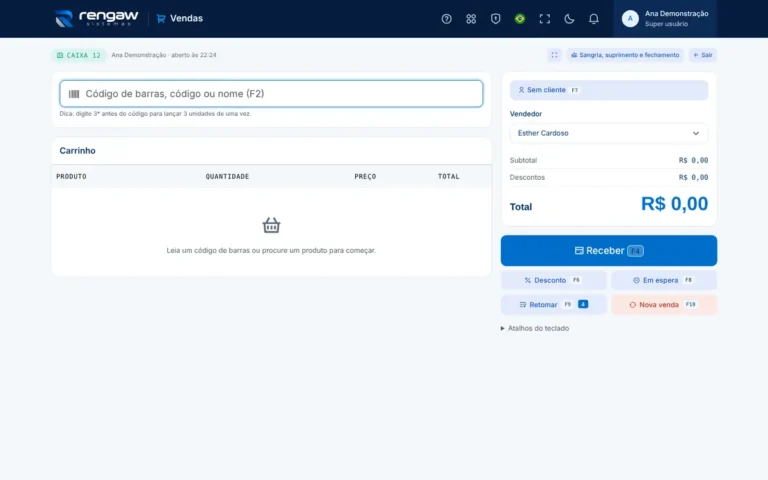The width and height of the screenshot is (768, 480).
Task: Click the Rengaw Sistemas logo
Action: pos(96,19)
